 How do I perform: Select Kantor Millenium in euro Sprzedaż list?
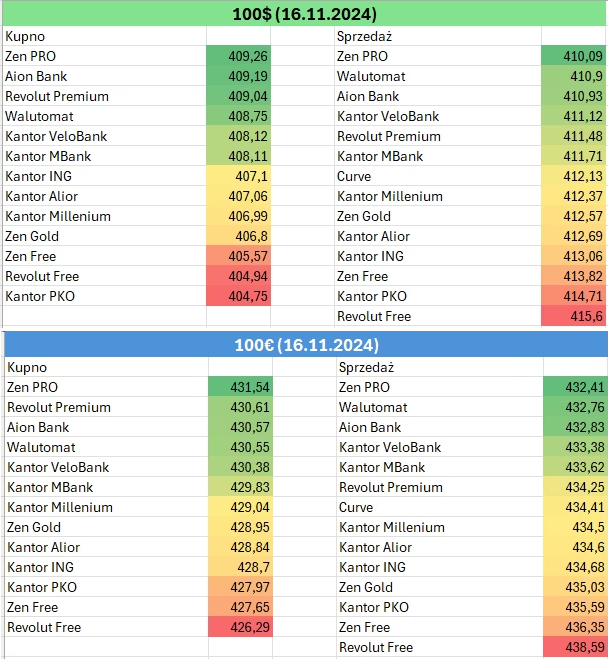pyautogui.click(x=392, y=527)
